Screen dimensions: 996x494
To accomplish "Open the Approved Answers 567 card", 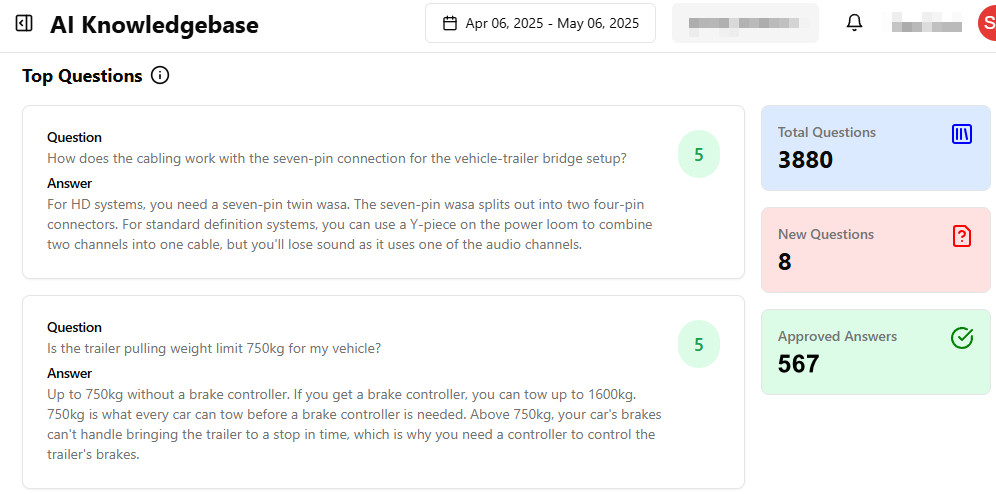I will [x=875, y=352].
